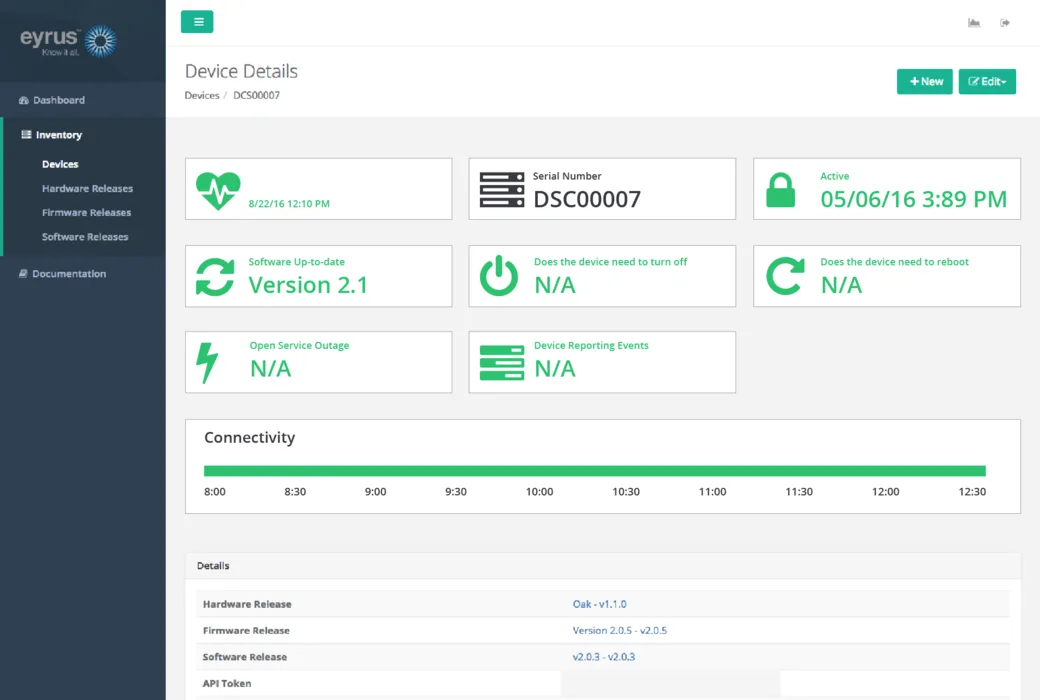Click the DSC00007 serial number value

pyautogui.click(x=587, y=199)
